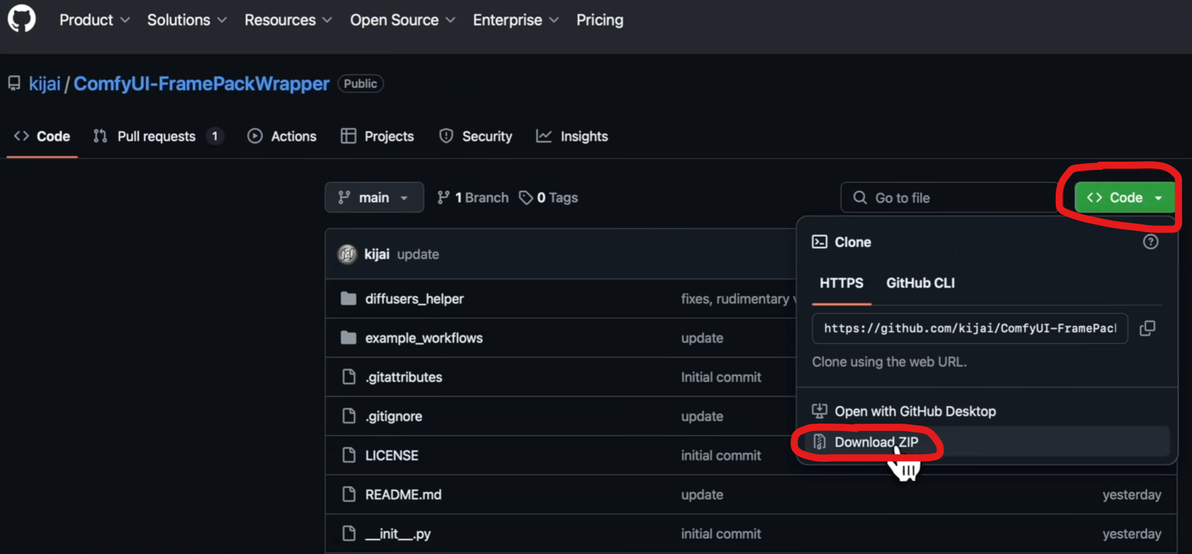Click the GitHub logo icon
Screen dimensions: 1192x554
[x=22, y=18]
